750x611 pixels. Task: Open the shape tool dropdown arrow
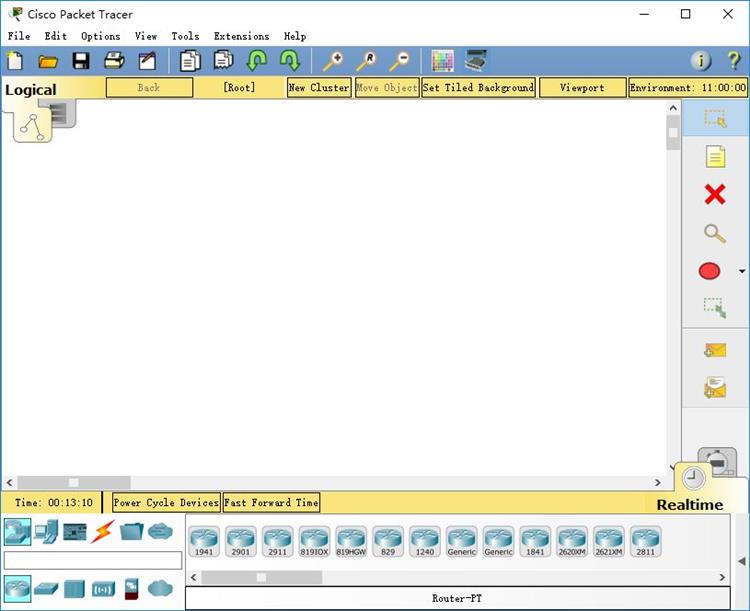pyautogui.click(x=742, y=271)
